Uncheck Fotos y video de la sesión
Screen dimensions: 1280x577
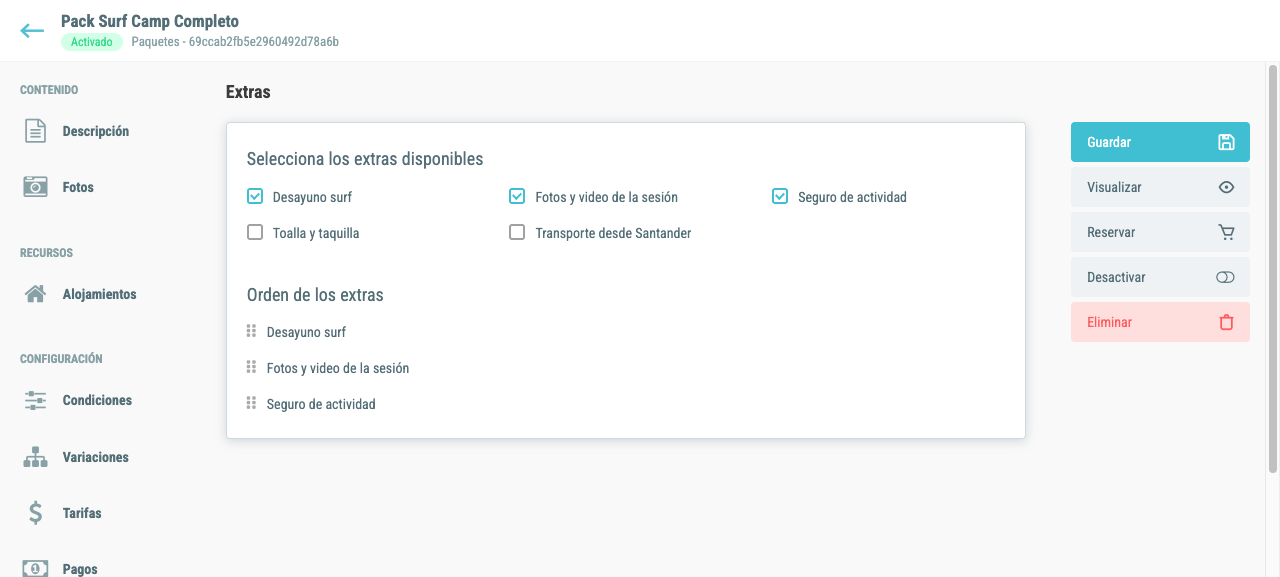[517, 197]
